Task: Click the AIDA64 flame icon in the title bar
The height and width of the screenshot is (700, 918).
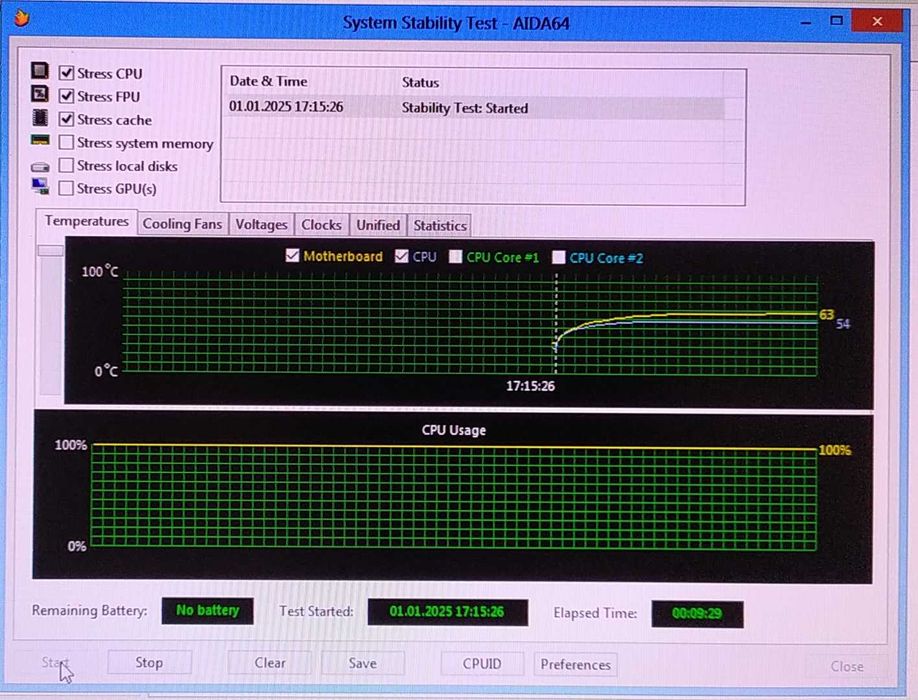Action: [21, 18]
